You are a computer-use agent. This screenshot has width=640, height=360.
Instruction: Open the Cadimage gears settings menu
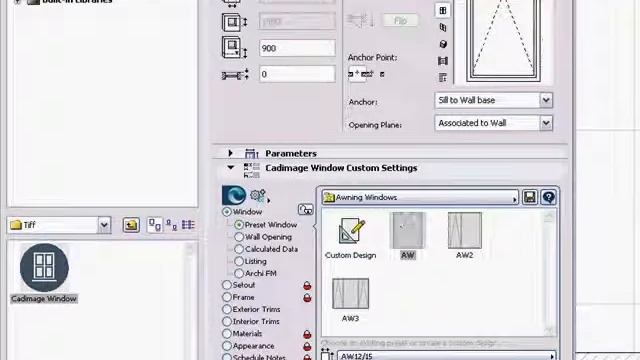259,196
